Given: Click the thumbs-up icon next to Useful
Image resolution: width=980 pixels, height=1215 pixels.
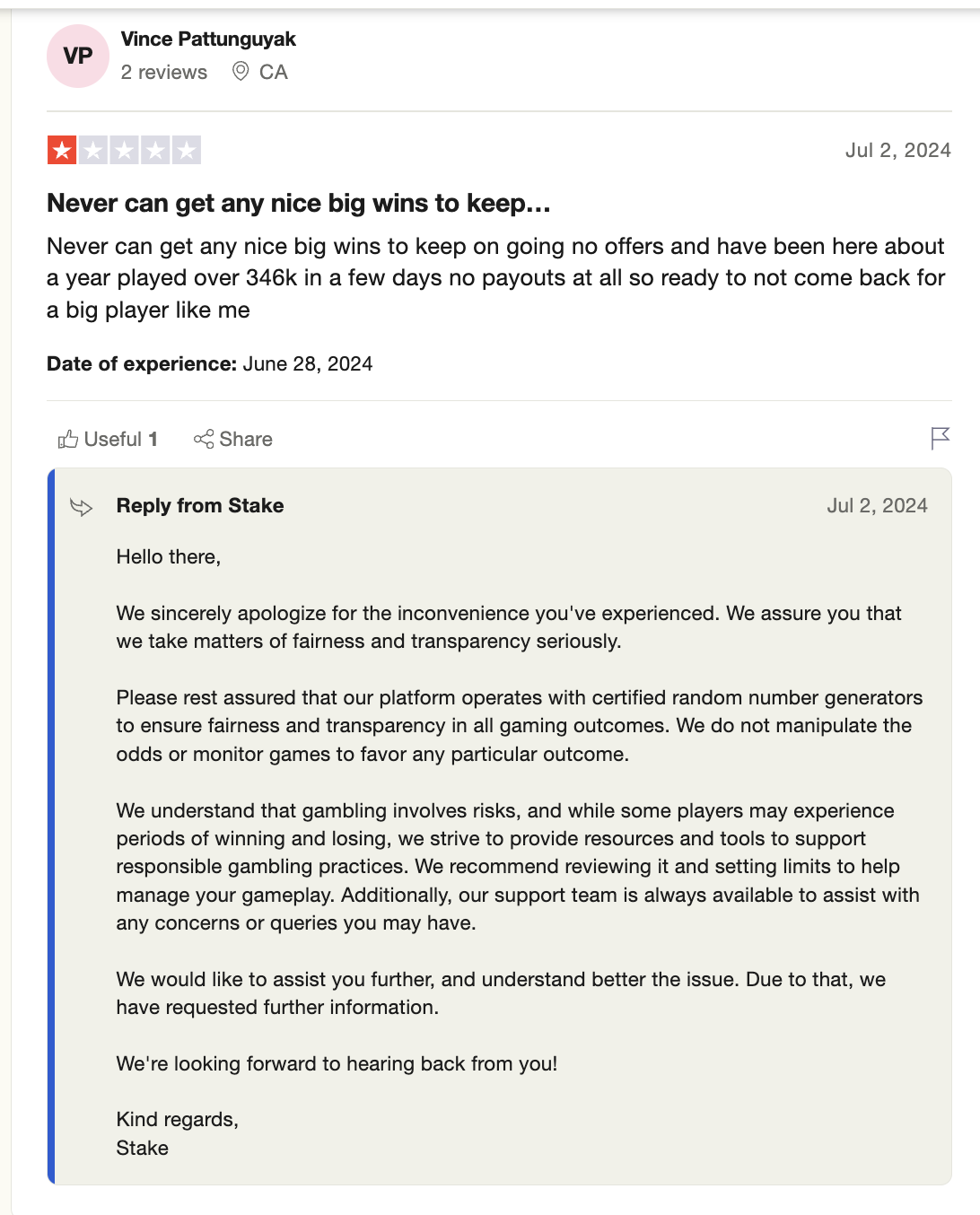Looking at the screenshot, I should coord(68,439).
